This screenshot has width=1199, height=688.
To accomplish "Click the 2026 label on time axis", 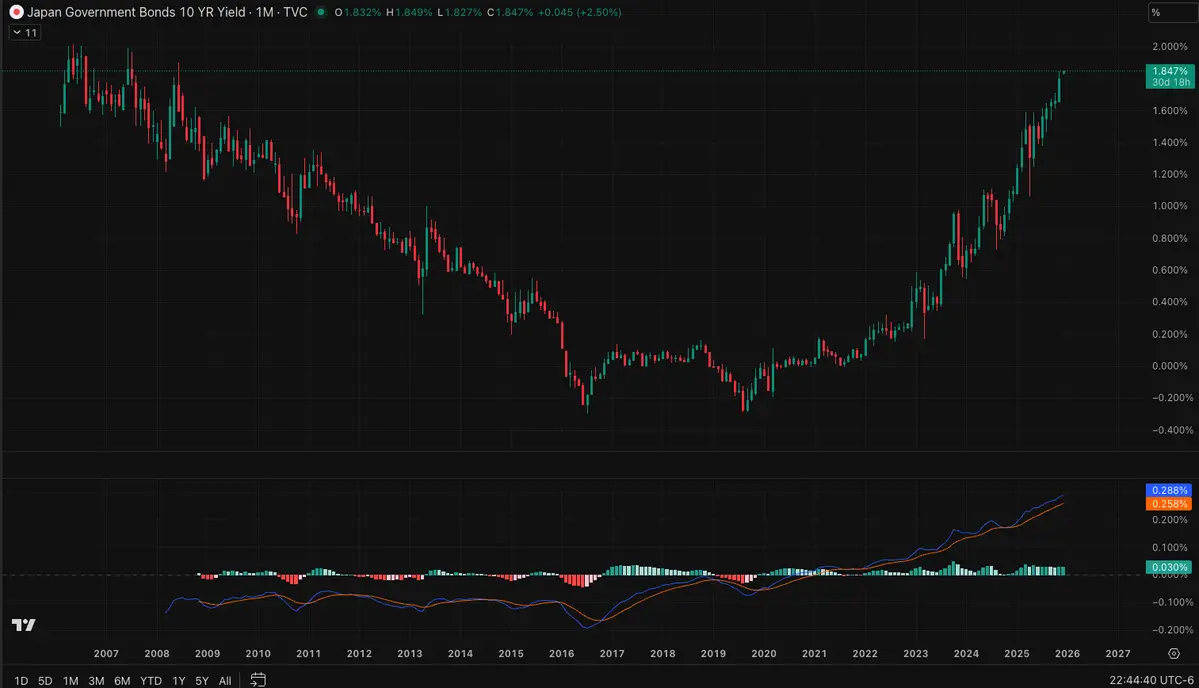I will coord(1067,654).
